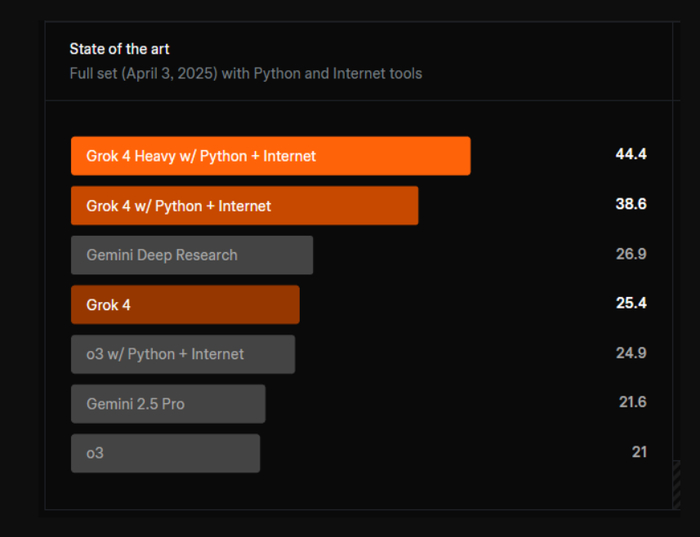
Task: Click the score value 21 for o3
Action: click(x=639, y=452)
